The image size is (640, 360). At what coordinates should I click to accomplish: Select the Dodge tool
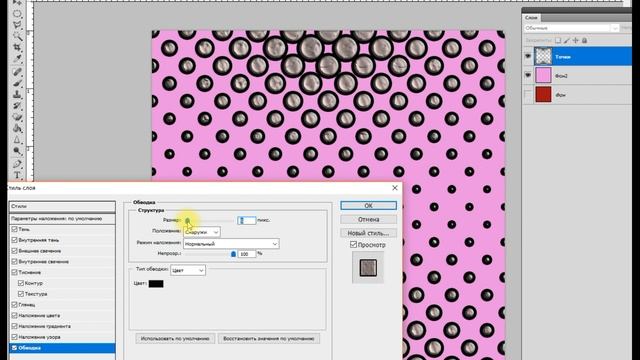(17, 152)
